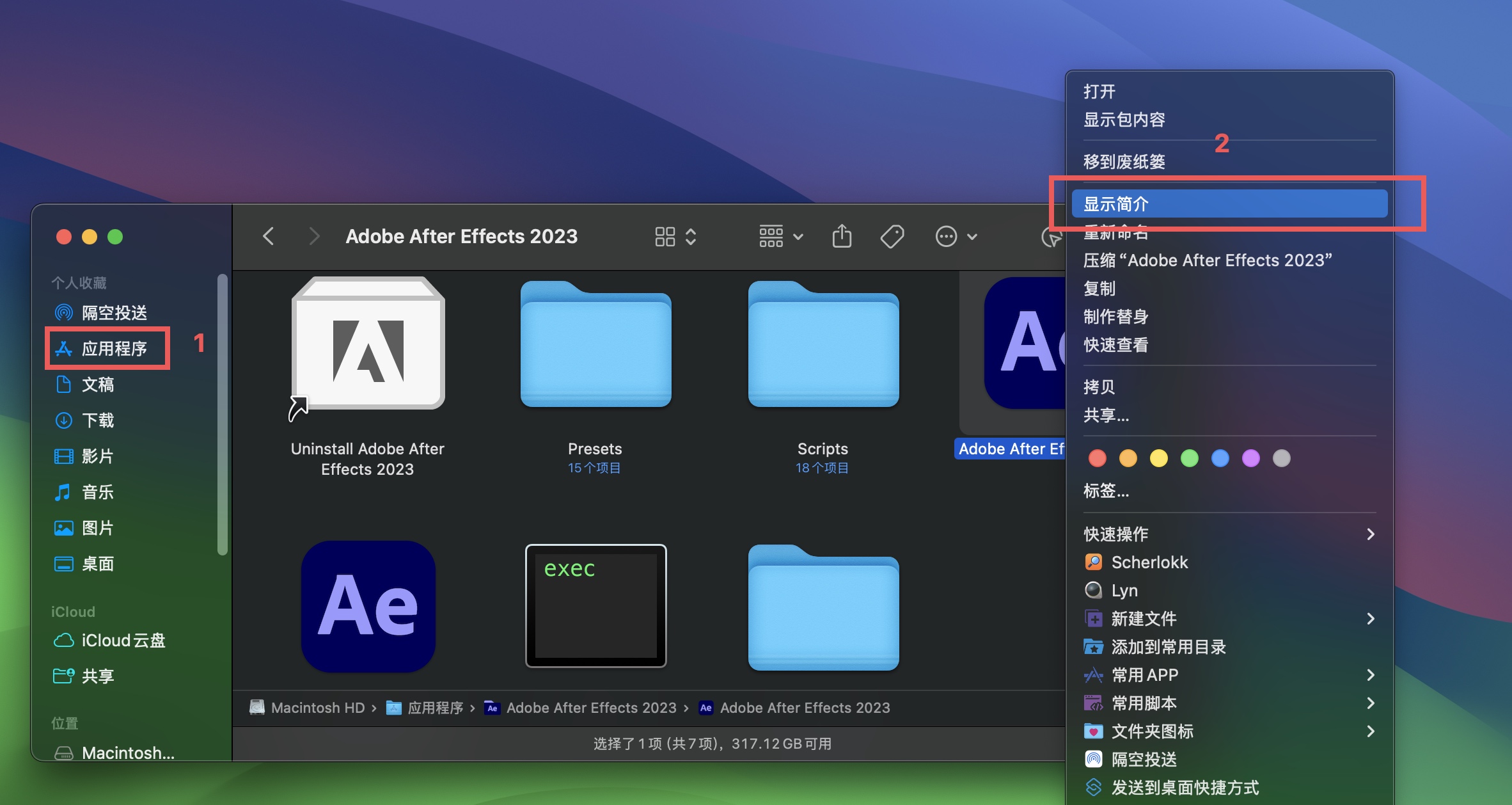This screenshot has width=1512, height=805.
Task: Switch to icon grid view
Action: pos(665,236)
